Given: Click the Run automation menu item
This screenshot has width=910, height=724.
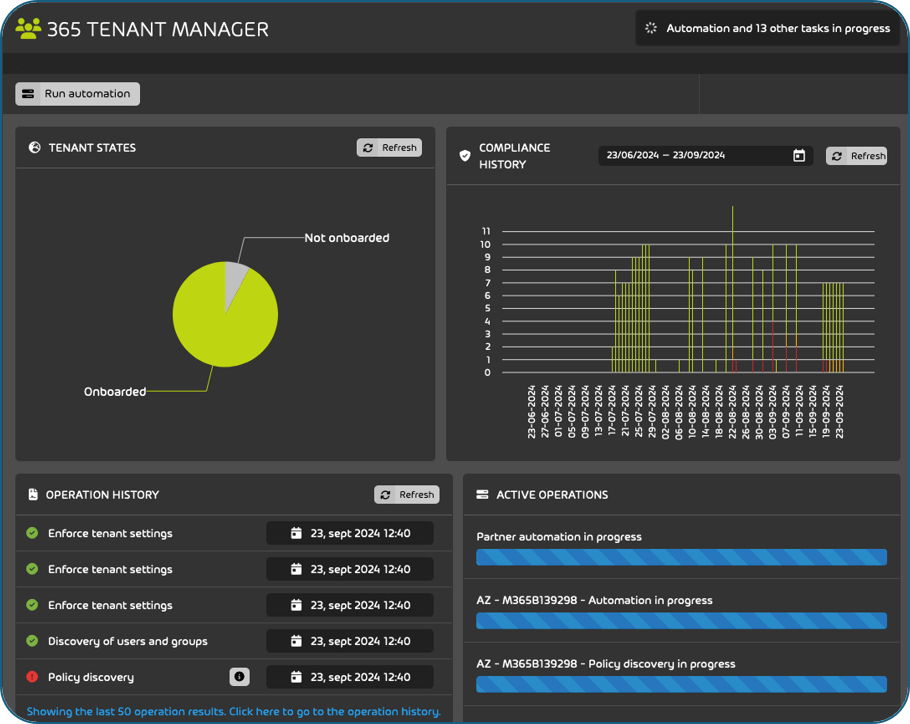Looking at the screenshot, I should coord(77,93).
